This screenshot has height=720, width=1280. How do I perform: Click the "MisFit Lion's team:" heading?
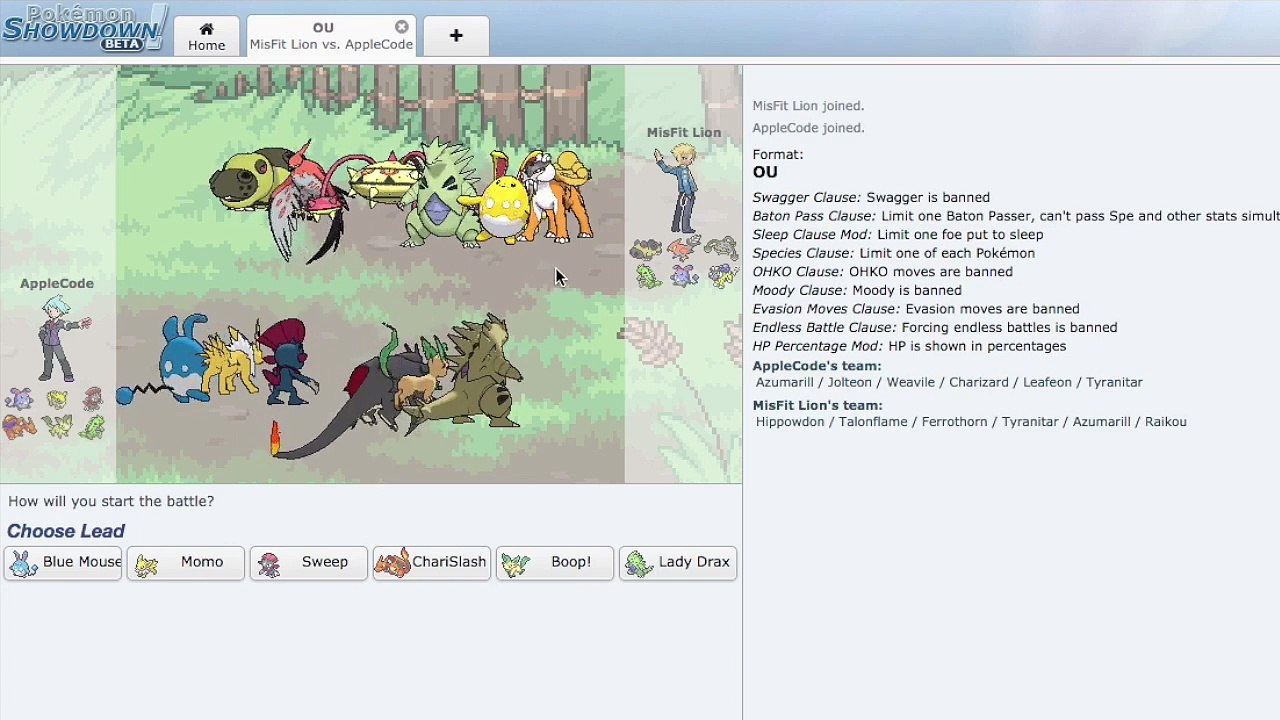click(818, 405)
